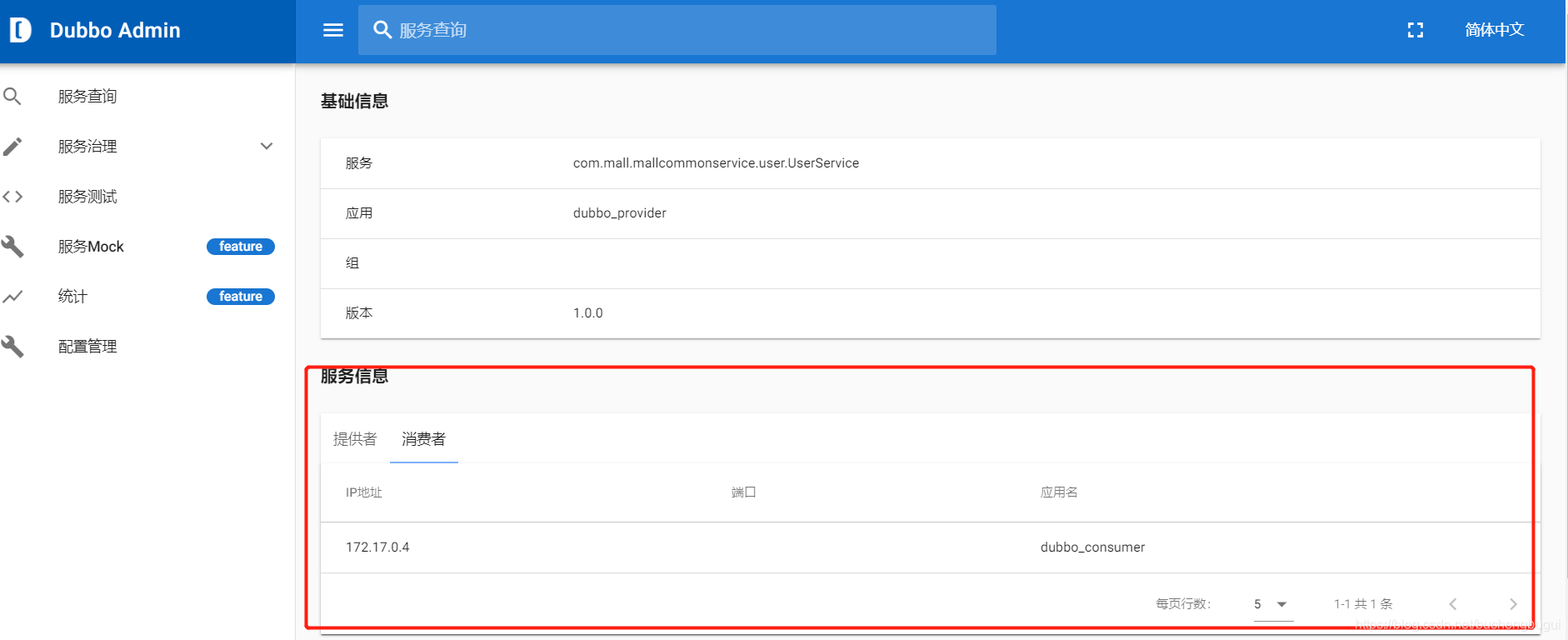1568x640 pixels.
Task: Select dubbo_consumer application name cell
Action: pos(1092,547)
